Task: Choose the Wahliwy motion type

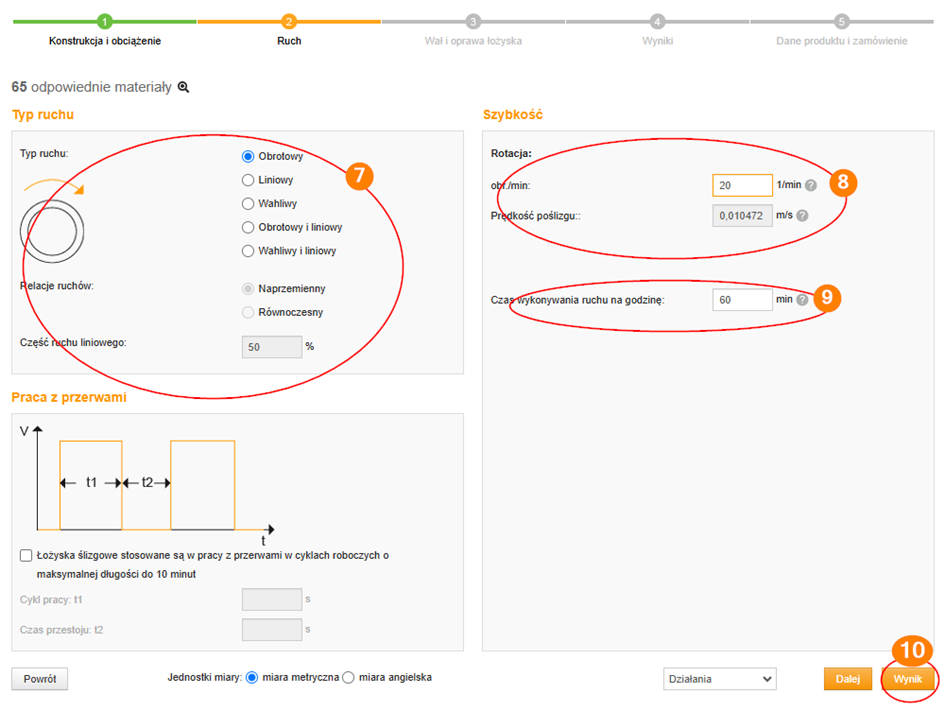Action: click(x=248, y=203)
